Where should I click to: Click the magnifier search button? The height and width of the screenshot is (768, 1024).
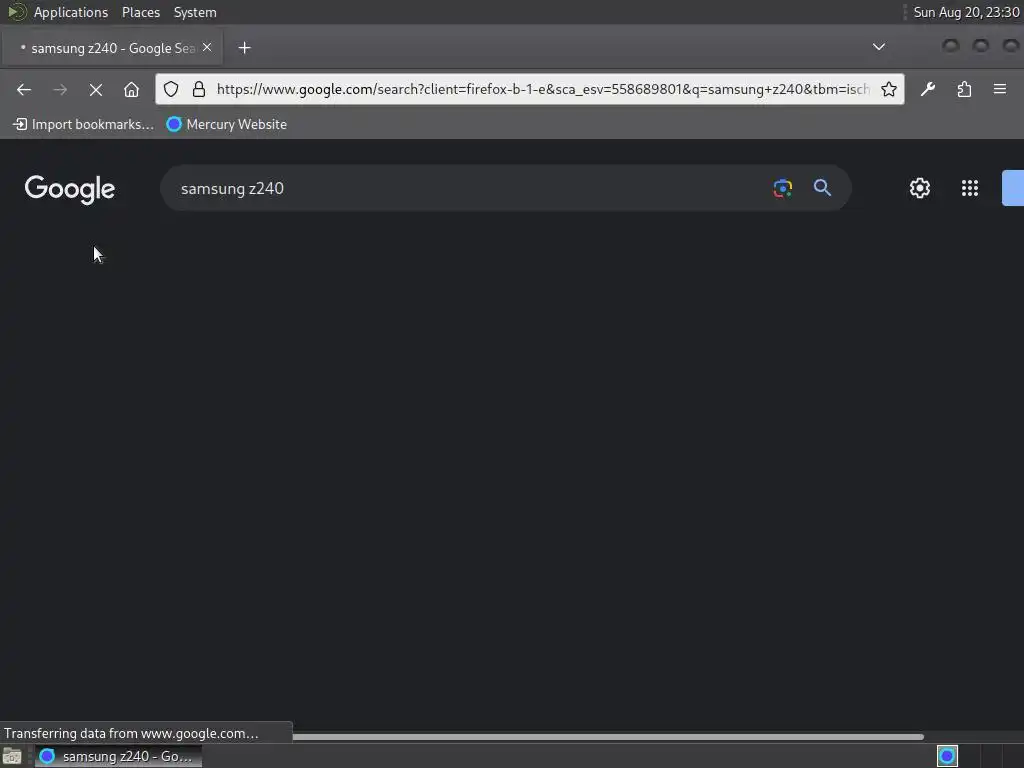pos(822,188)
